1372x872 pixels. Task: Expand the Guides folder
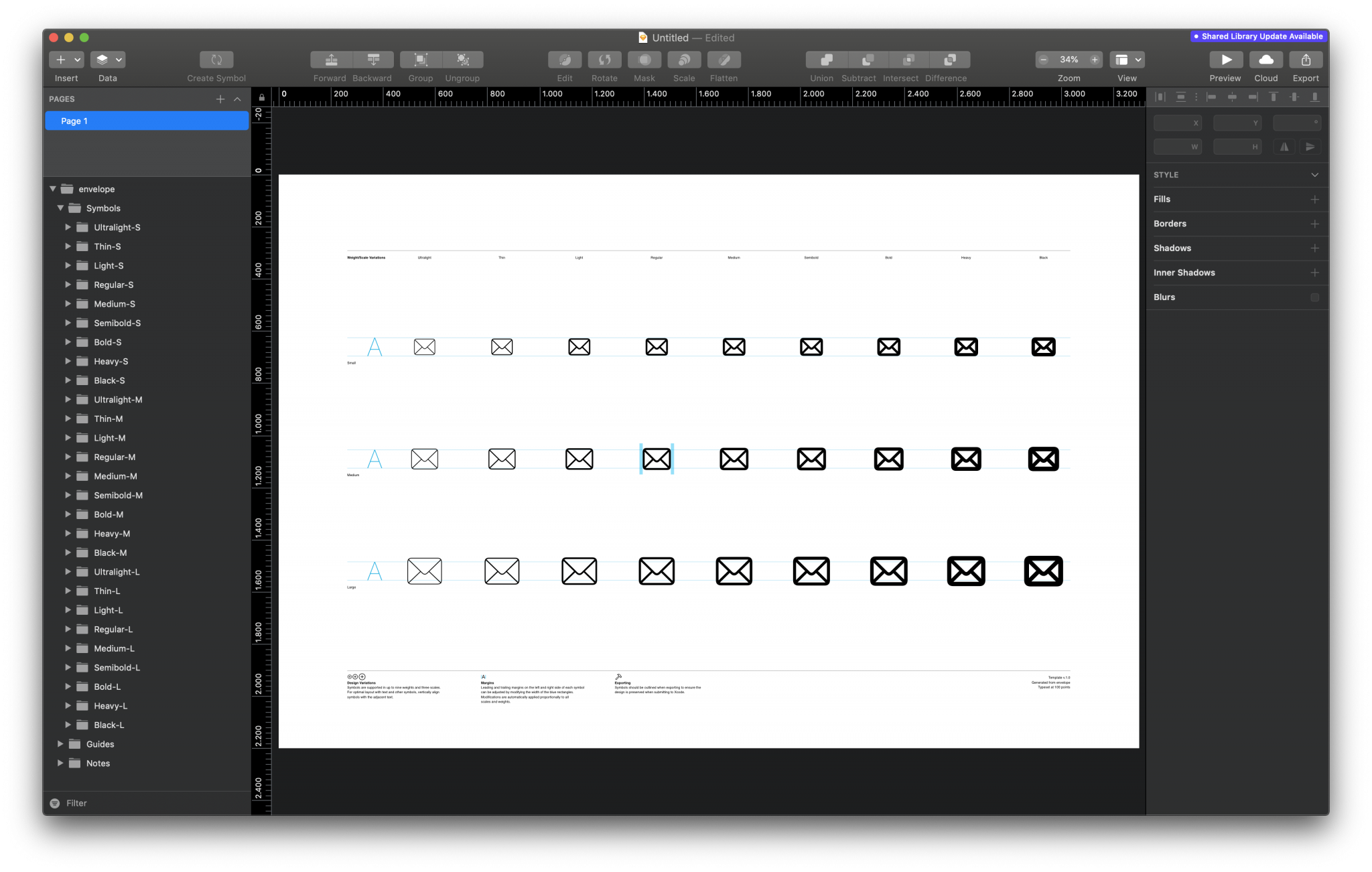(x=60, y=744)
